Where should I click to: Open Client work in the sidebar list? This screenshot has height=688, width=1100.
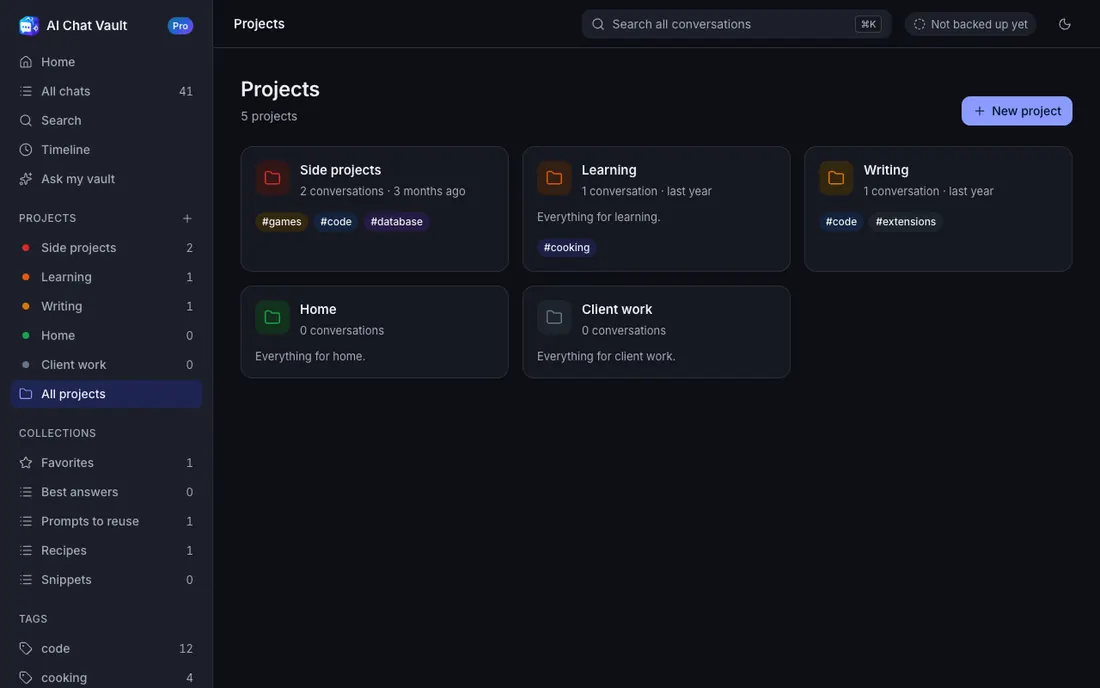106,365
